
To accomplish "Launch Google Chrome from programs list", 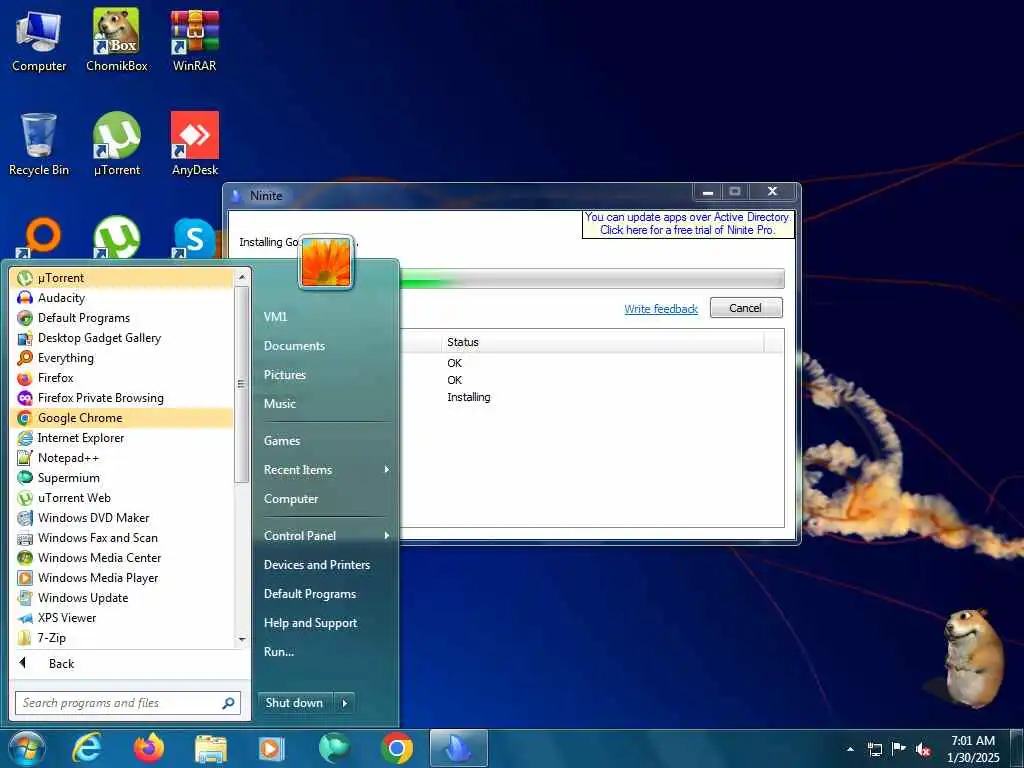I will pos(121,418).
